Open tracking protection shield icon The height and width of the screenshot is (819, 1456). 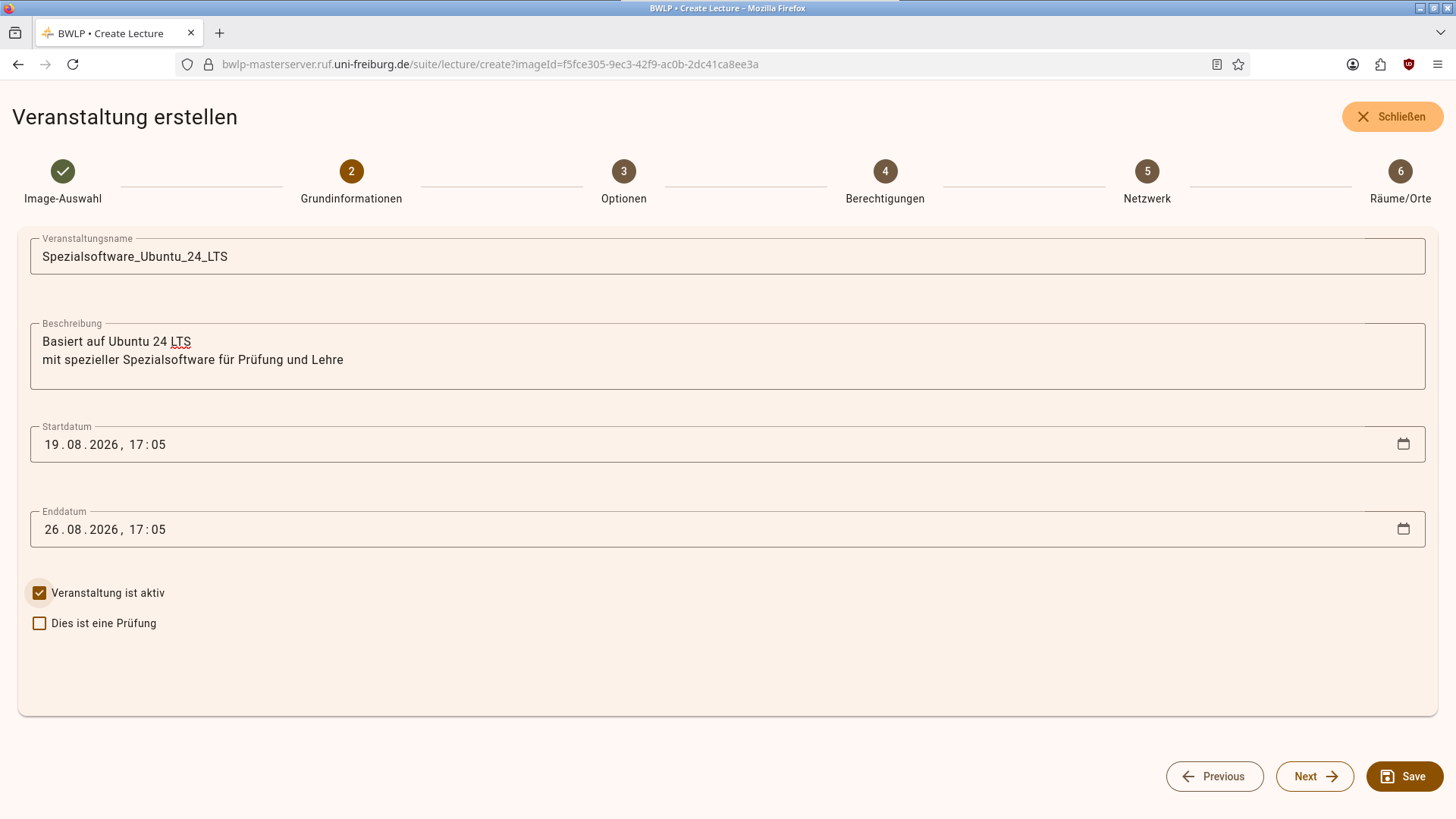tap(187, 64)
